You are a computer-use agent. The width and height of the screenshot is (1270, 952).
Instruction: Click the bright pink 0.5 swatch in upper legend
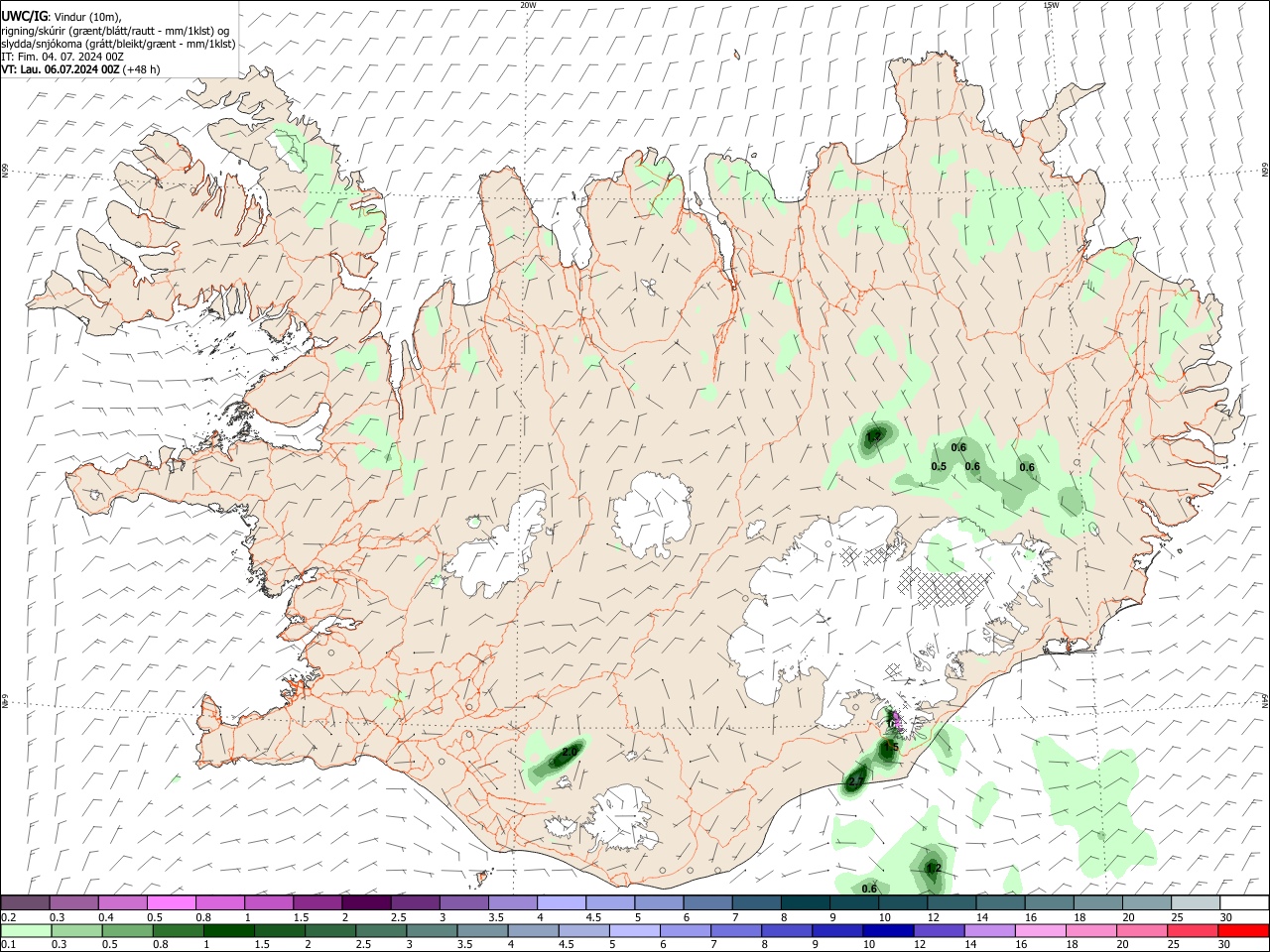[171, 903]
